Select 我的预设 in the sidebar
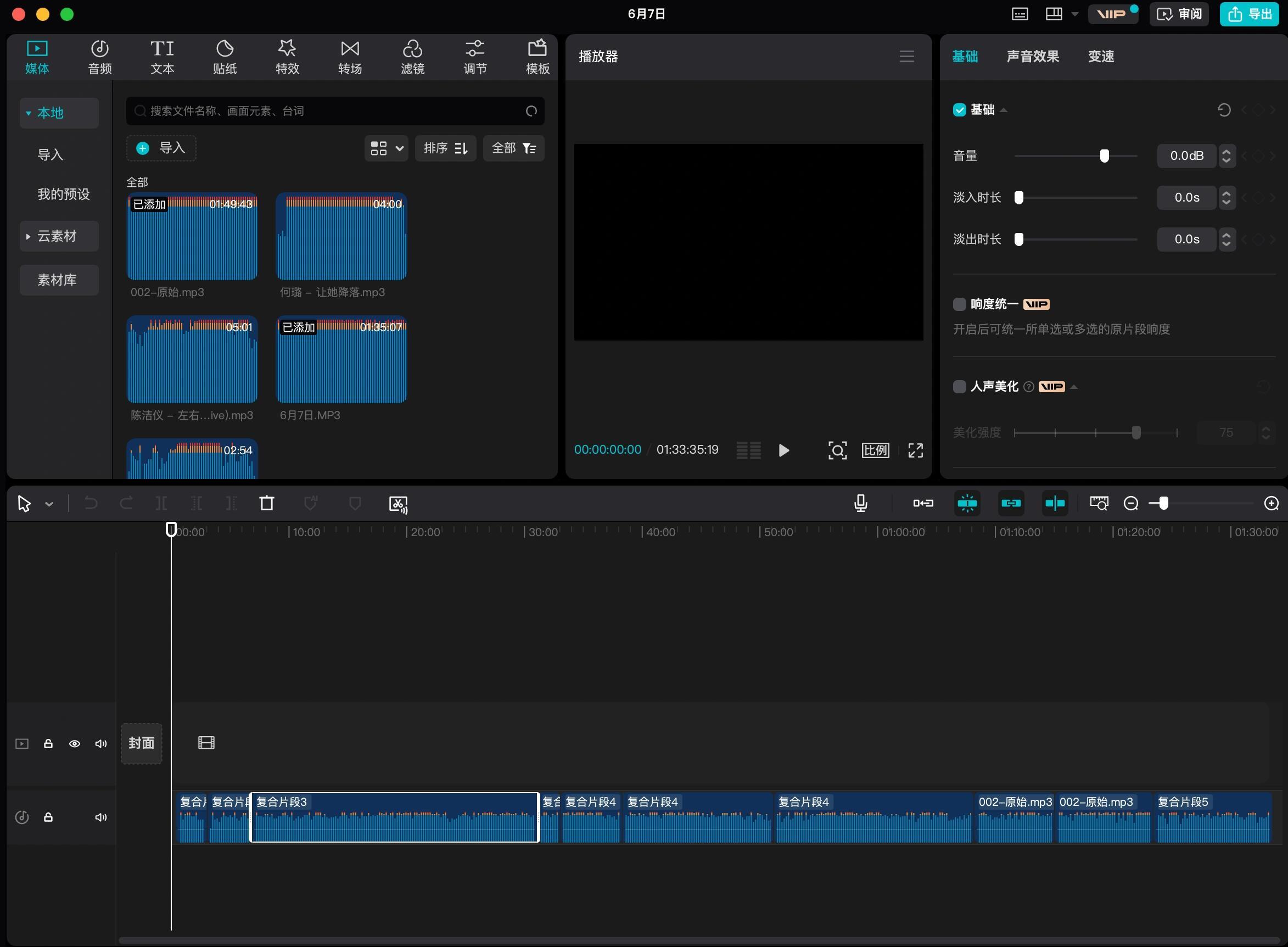 [64, 194]
